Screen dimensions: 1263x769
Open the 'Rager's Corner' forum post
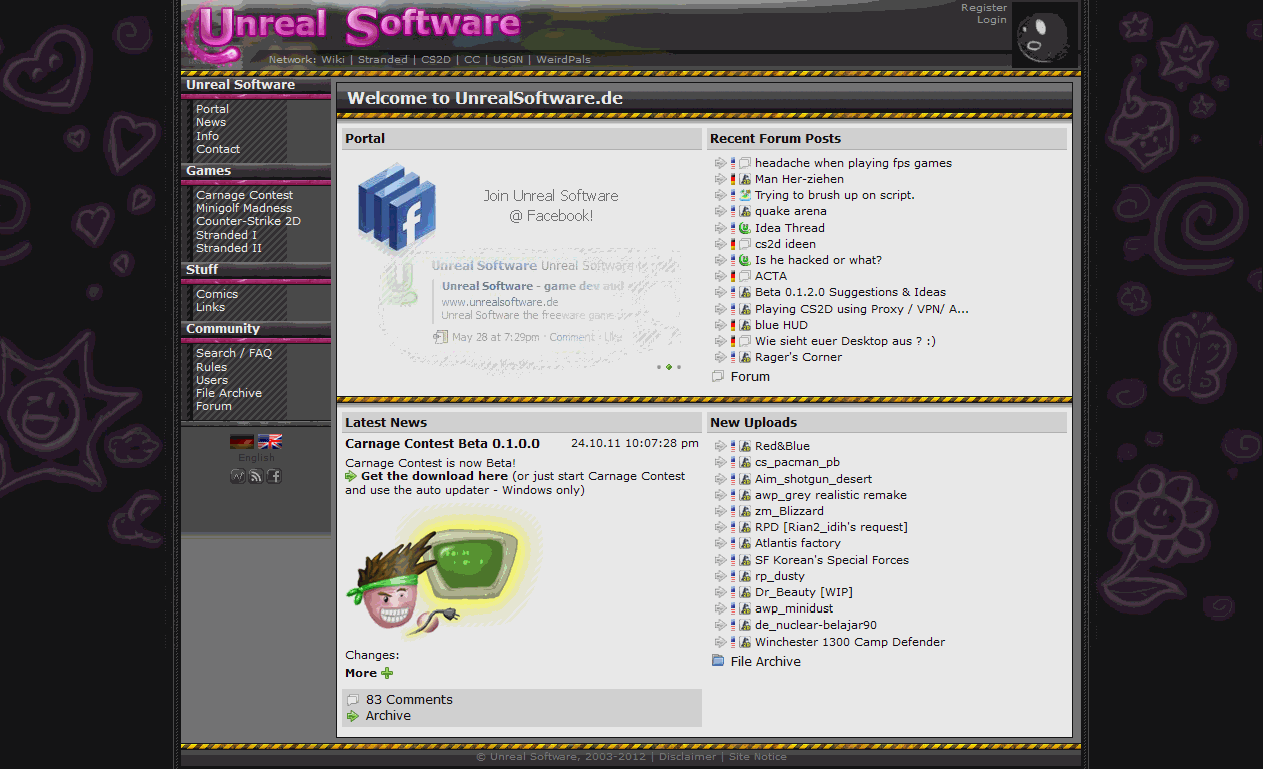point(798,357)
